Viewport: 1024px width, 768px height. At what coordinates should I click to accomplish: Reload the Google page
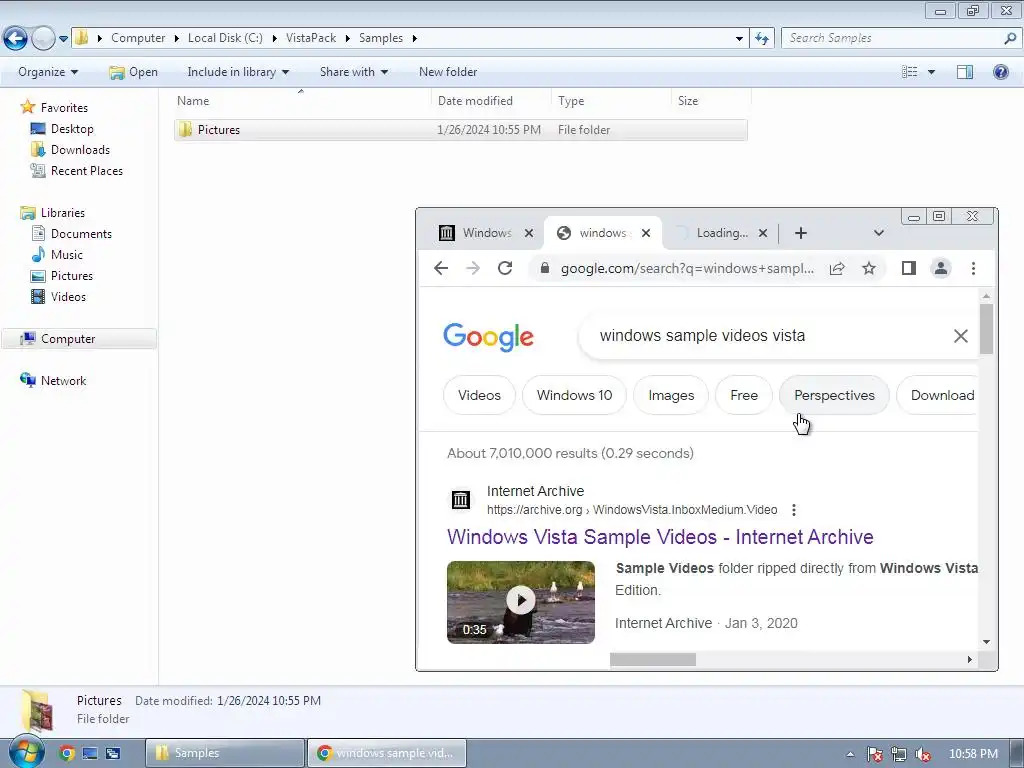click(x=505, y=268)
